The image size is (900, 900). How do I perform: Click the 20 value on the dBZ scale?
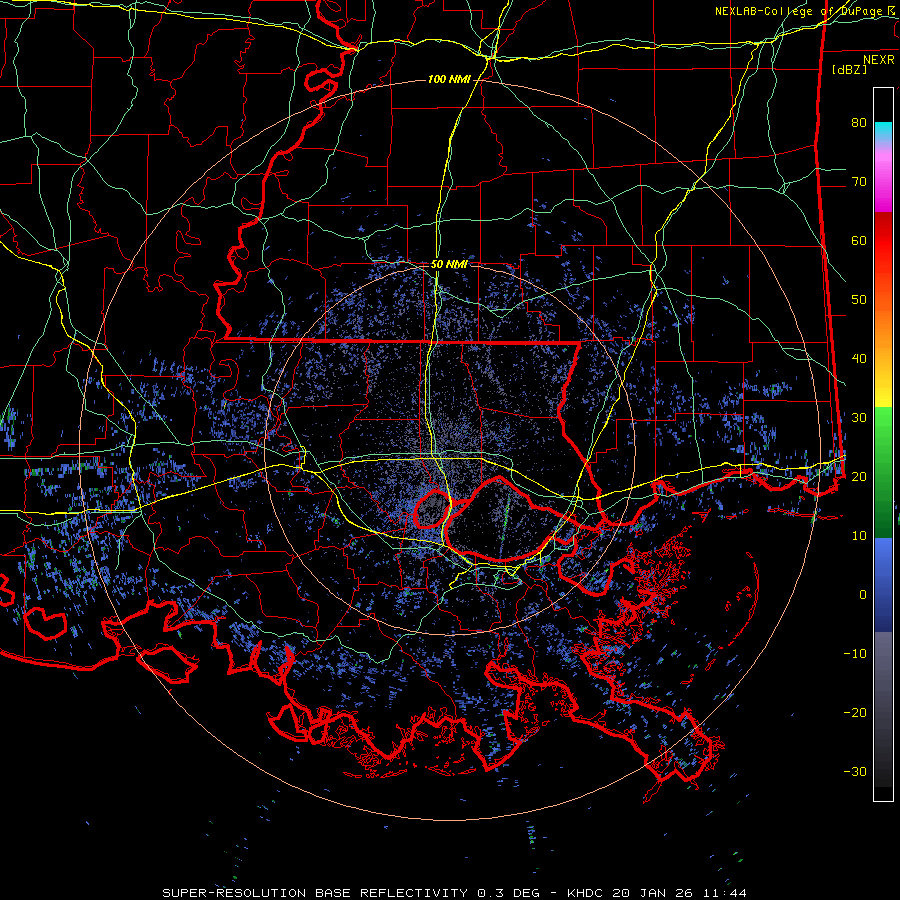coord(859,477)
